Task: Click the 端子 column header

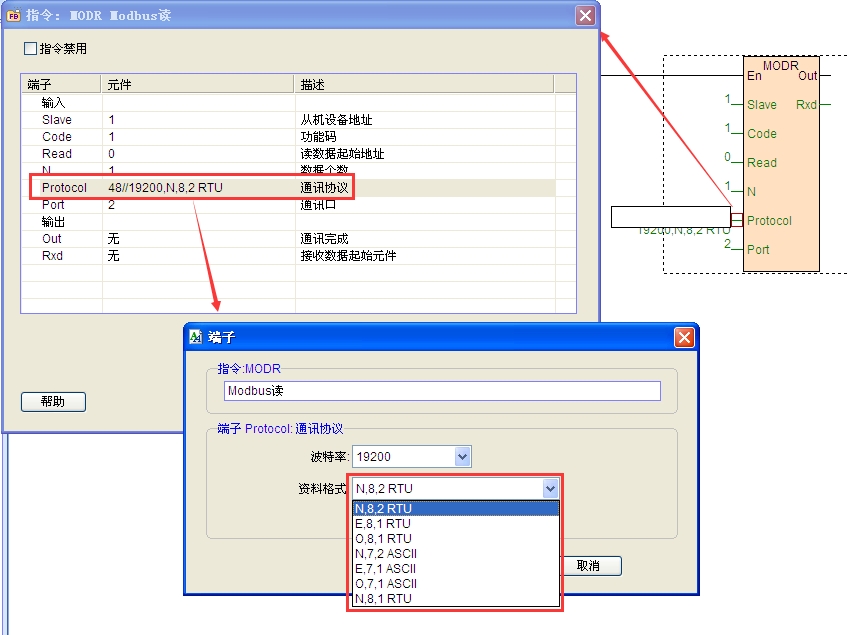Action: tap(61, 84)
